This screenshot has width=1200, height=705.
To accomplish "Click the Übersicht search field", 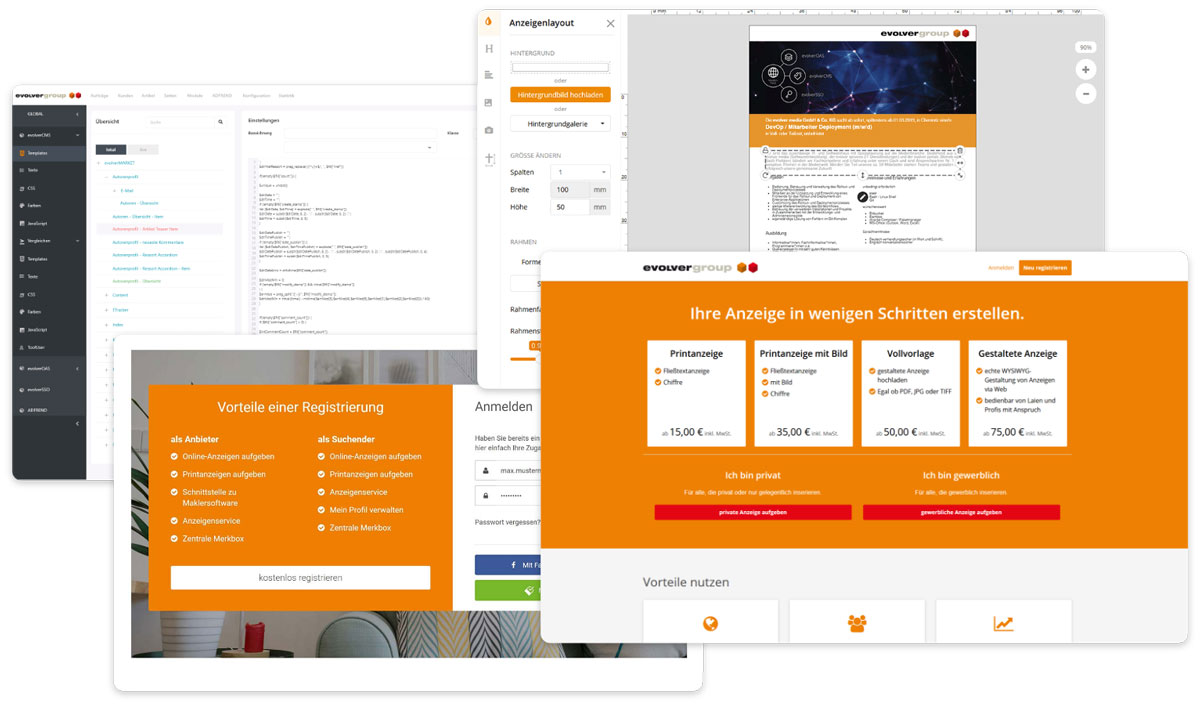I will 180,122.
